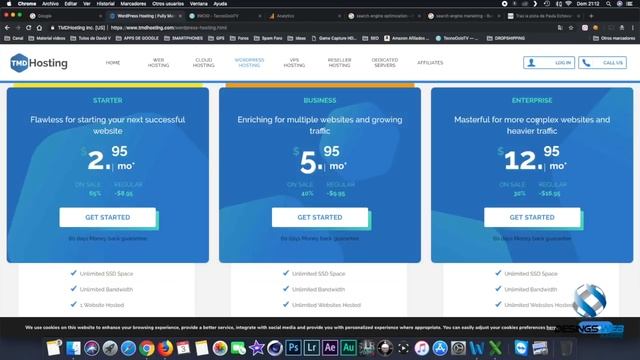Click the Call Us button
The width and height of the screenshot is (640, 360).
point(602,62)
